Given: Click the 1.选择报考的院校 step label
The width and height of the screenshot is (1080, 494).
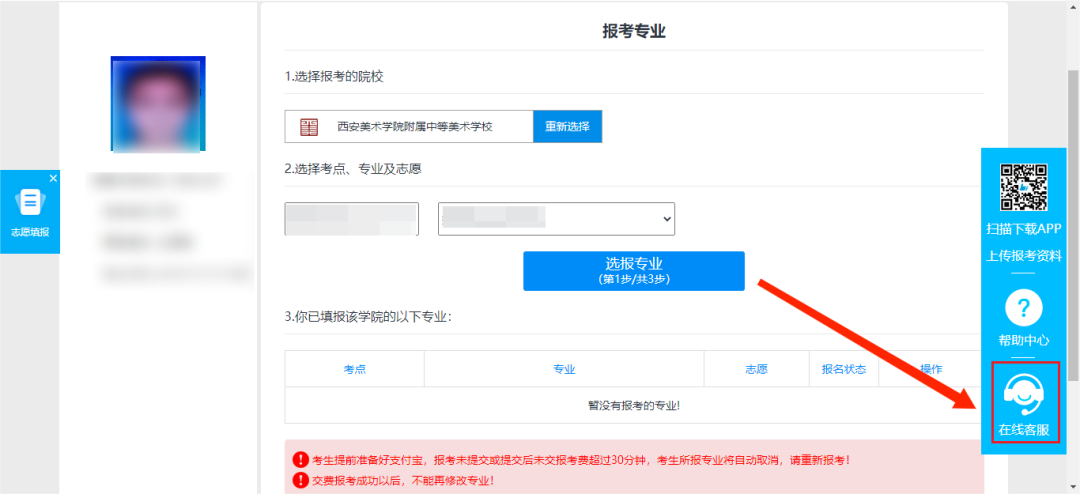Looking at the screenshot, I should (x=334, y=76).
